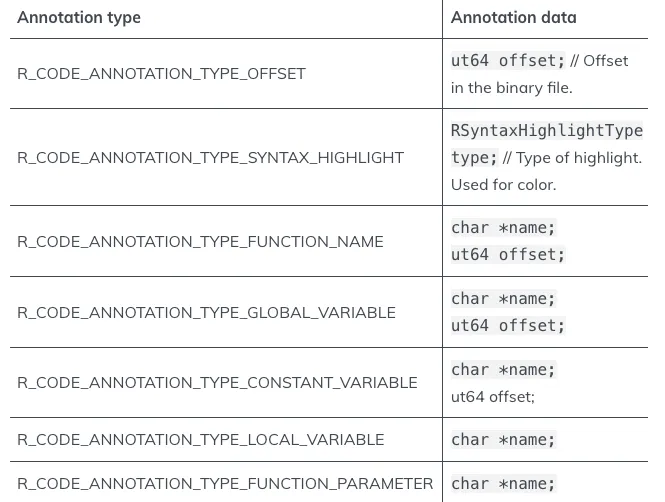The height and width of the screenshot is (502, 665).
Task: Select the R_CODE_ANNOTATION_TYPE_SYNTAX_HIGHLIGHT text
Action: point(210,158)
